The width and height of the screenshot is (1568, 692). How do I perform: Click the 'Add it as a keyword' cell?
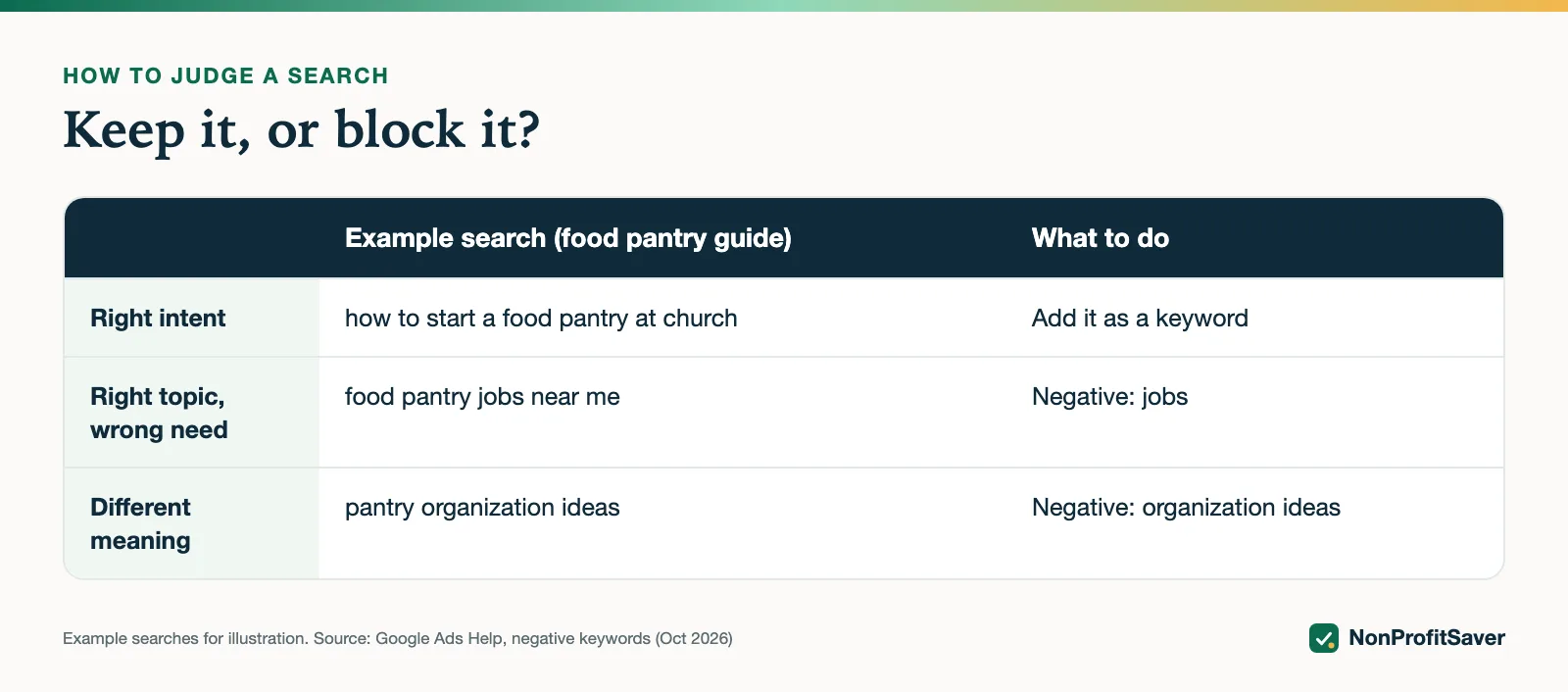pyautogui.click(x=1140, y=318)
